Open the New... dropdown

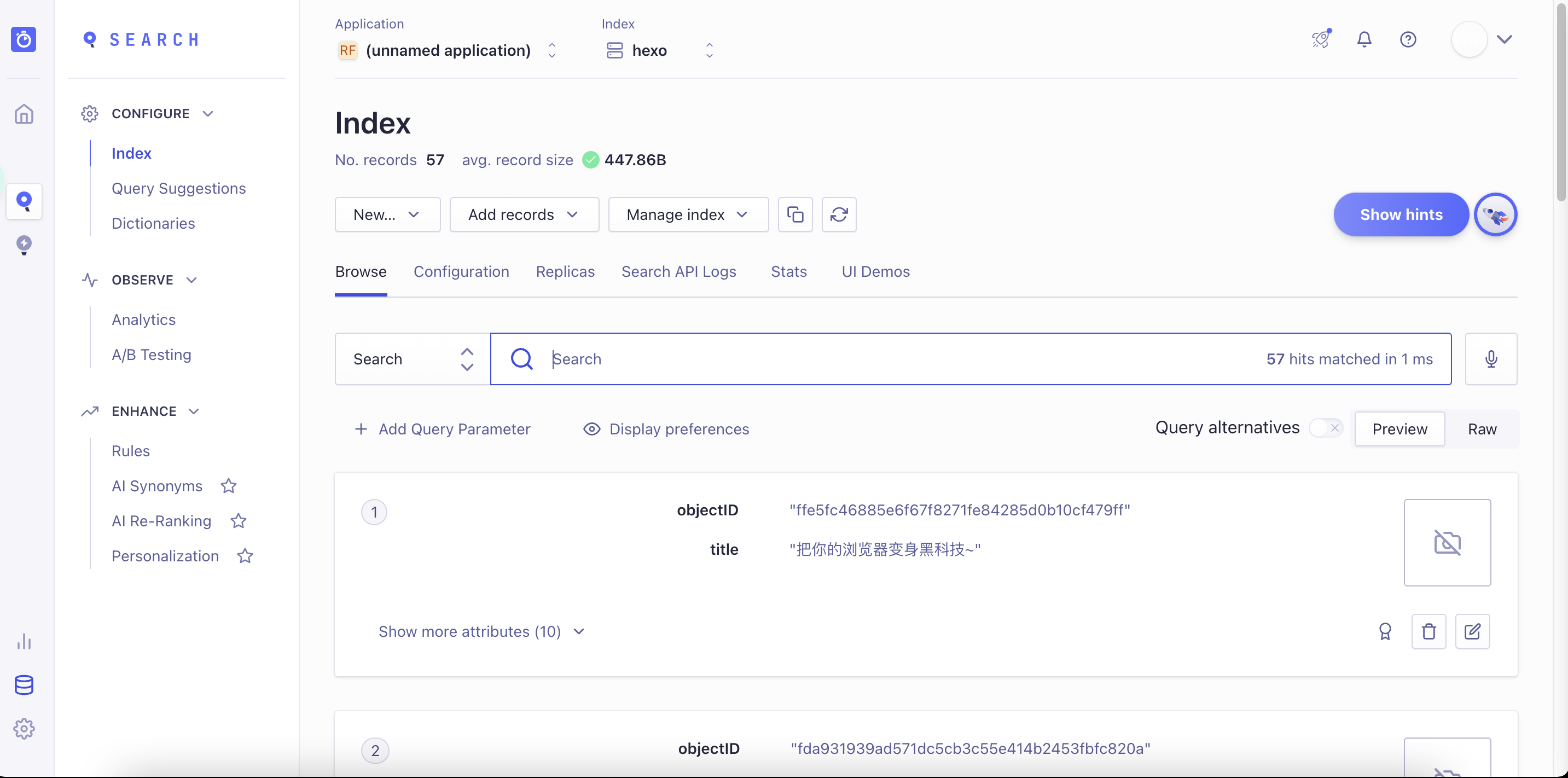pyautogui.click(x=387, y=214)
